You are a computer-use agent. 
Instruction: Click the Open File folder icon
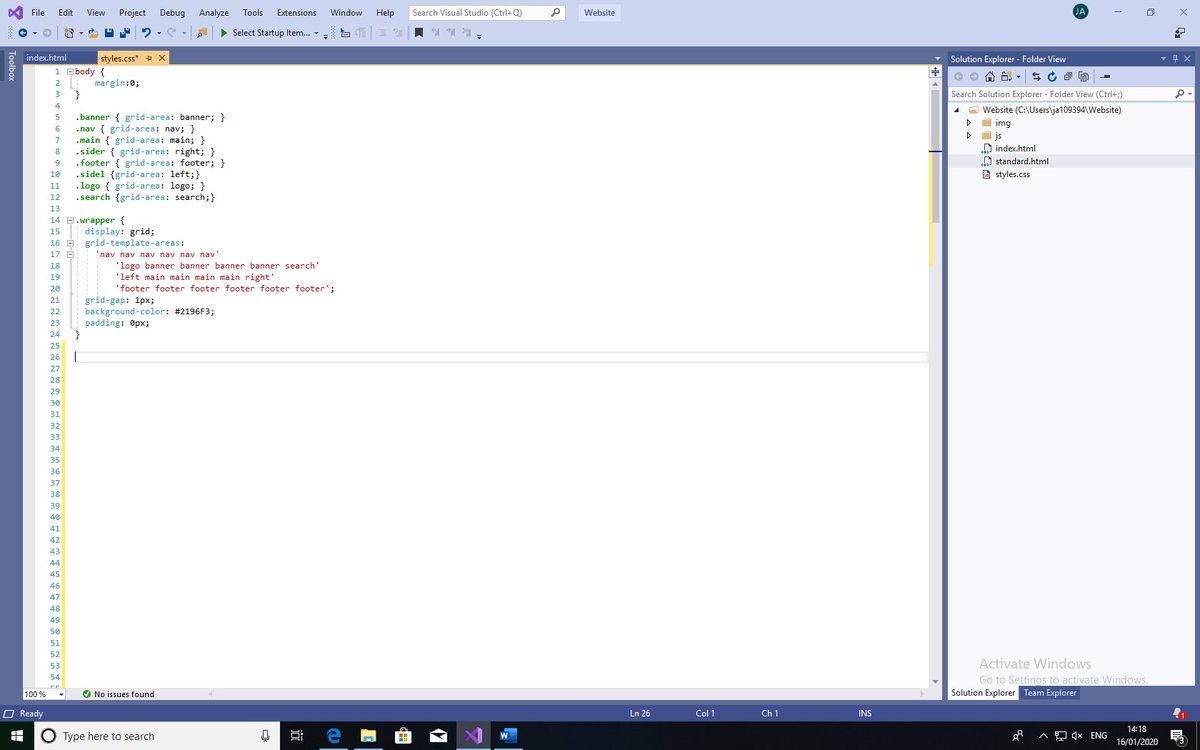tap(93, 33)
